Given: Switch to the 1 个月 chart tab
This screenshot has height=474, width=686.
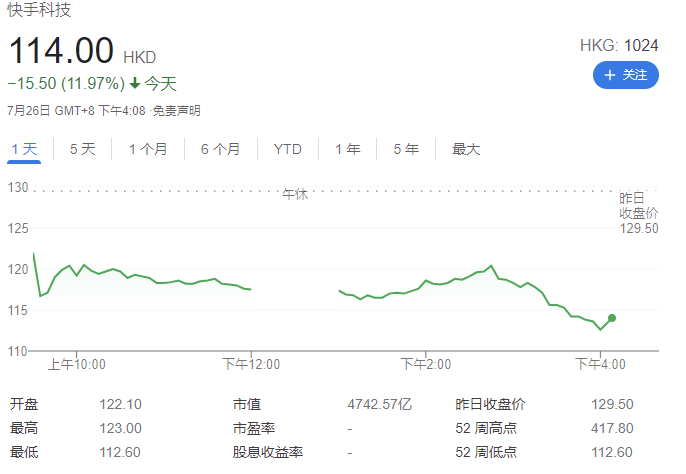Looking at the screenshot, I should pos(148,149).
